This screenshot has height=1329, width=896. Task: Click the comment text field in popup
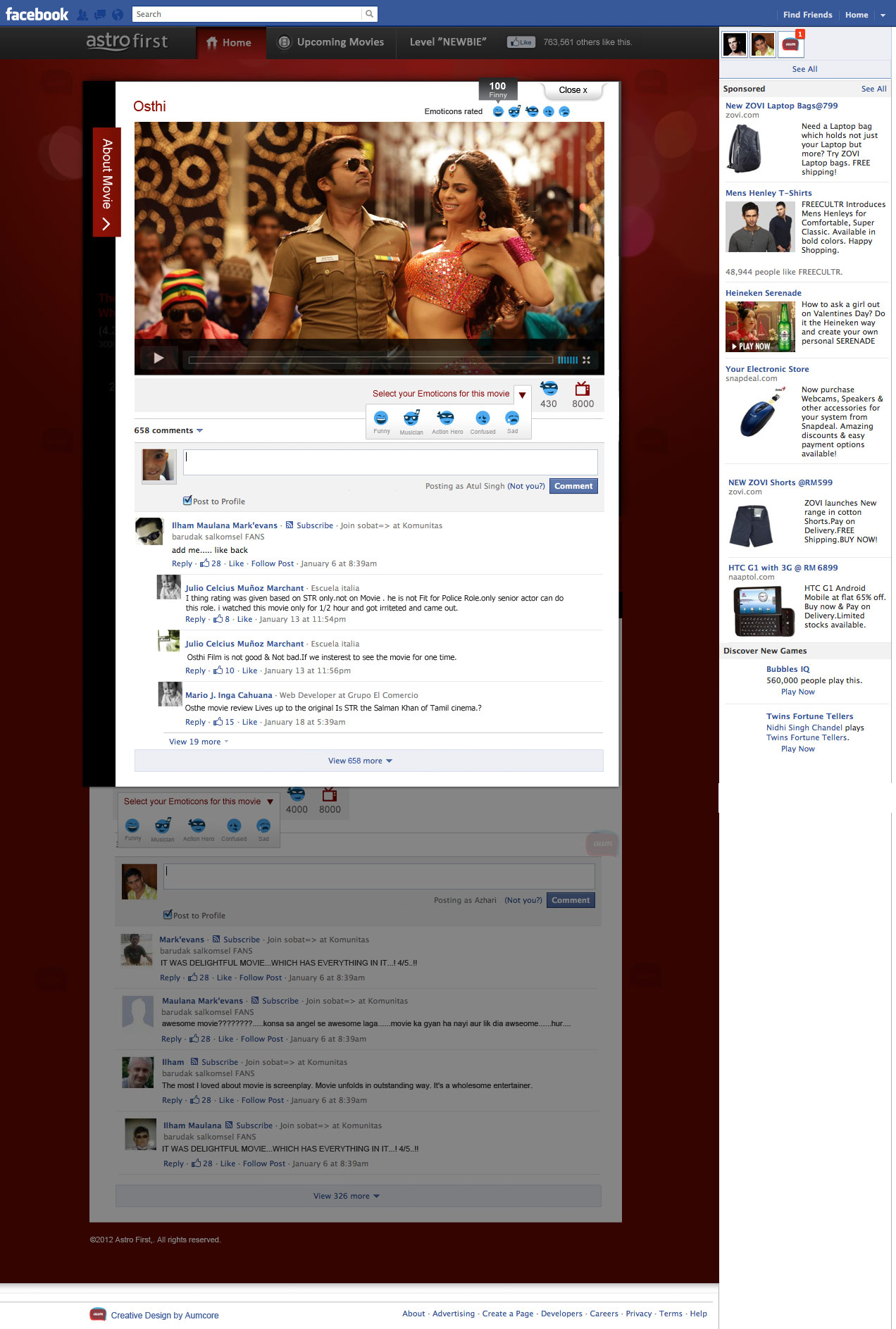coord(390,462)
